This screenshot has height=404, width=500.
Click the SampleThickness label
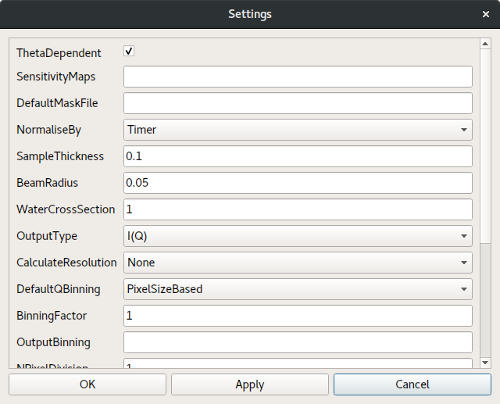(x=60, y=156)
